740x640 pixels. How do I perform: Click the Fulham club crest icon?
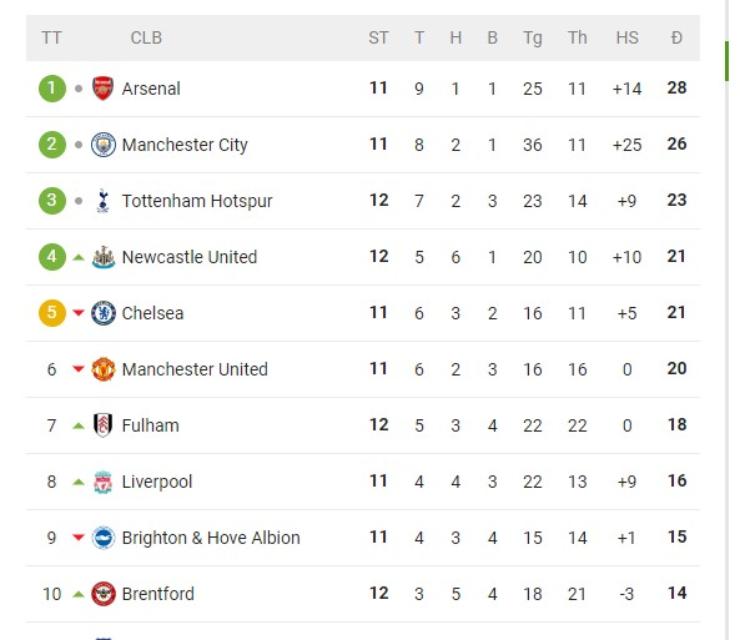pos(103,425)
